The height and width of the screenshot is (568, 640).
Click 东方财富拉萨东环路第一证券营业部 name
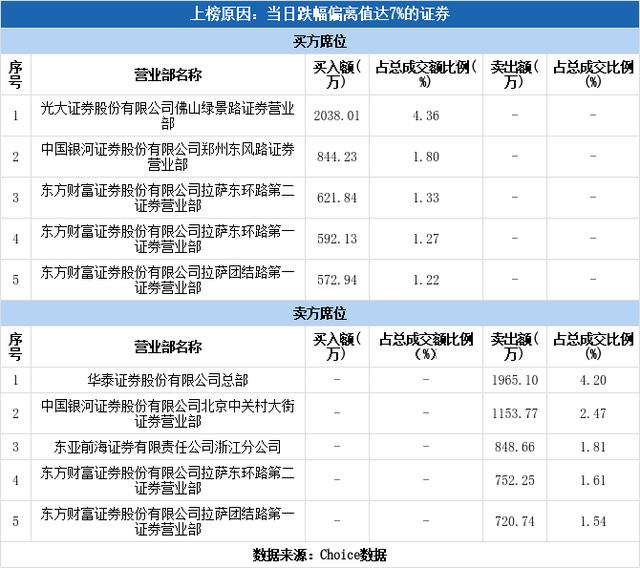coord(168,239)
